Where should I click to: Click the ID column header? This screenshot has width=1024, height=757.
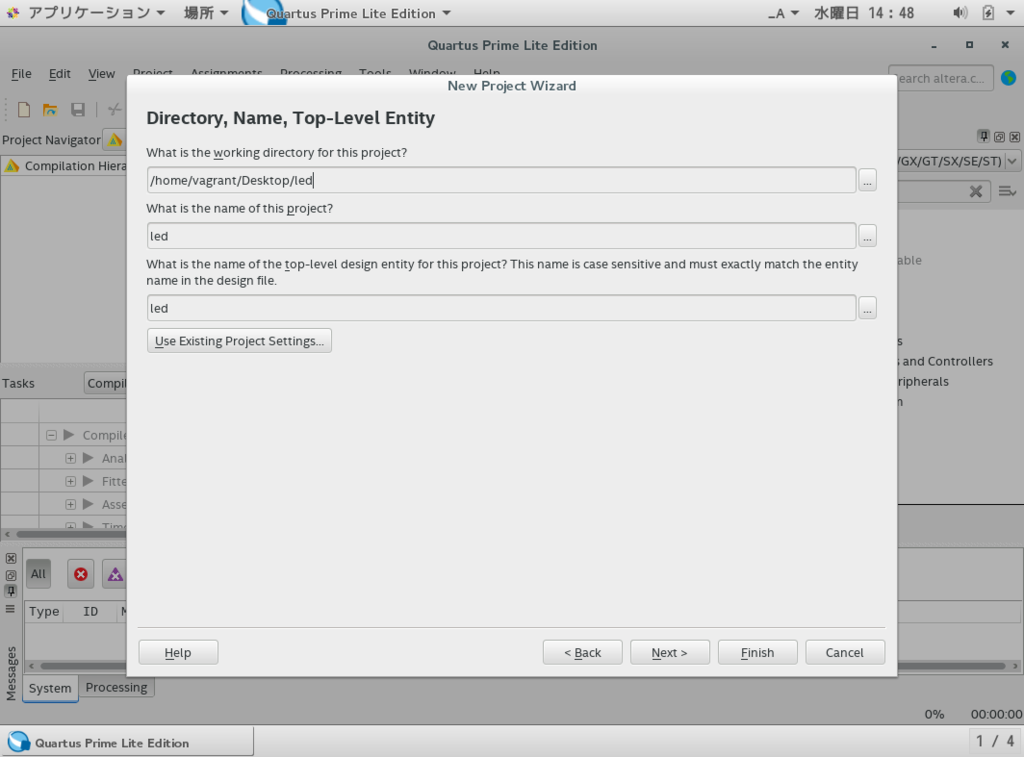[91, 612]
